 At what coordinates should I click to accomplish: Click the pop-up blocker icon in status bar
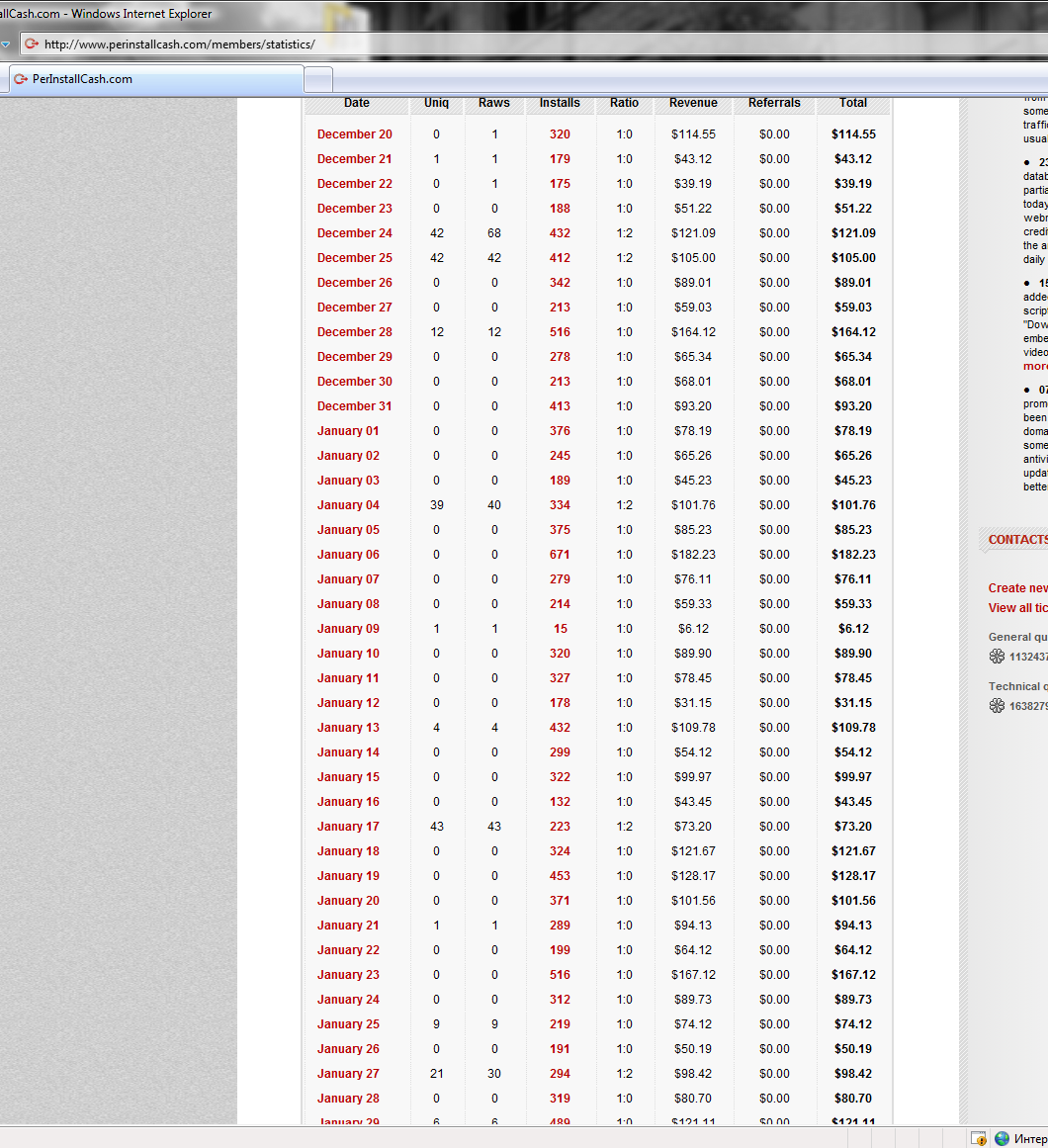[979, 1139]
